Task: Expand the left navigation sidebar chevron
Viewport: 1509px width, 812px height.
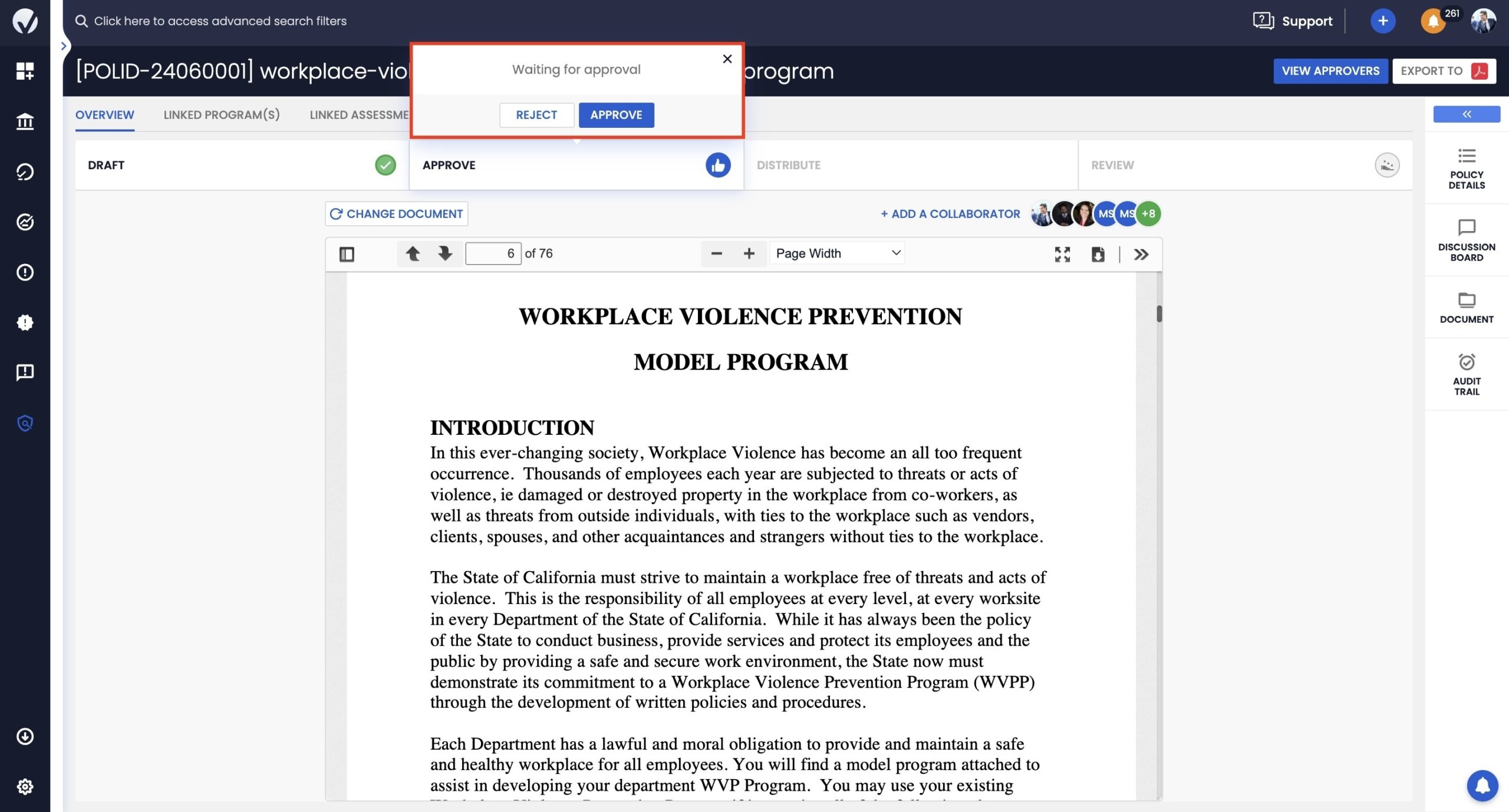Action: 64,46
